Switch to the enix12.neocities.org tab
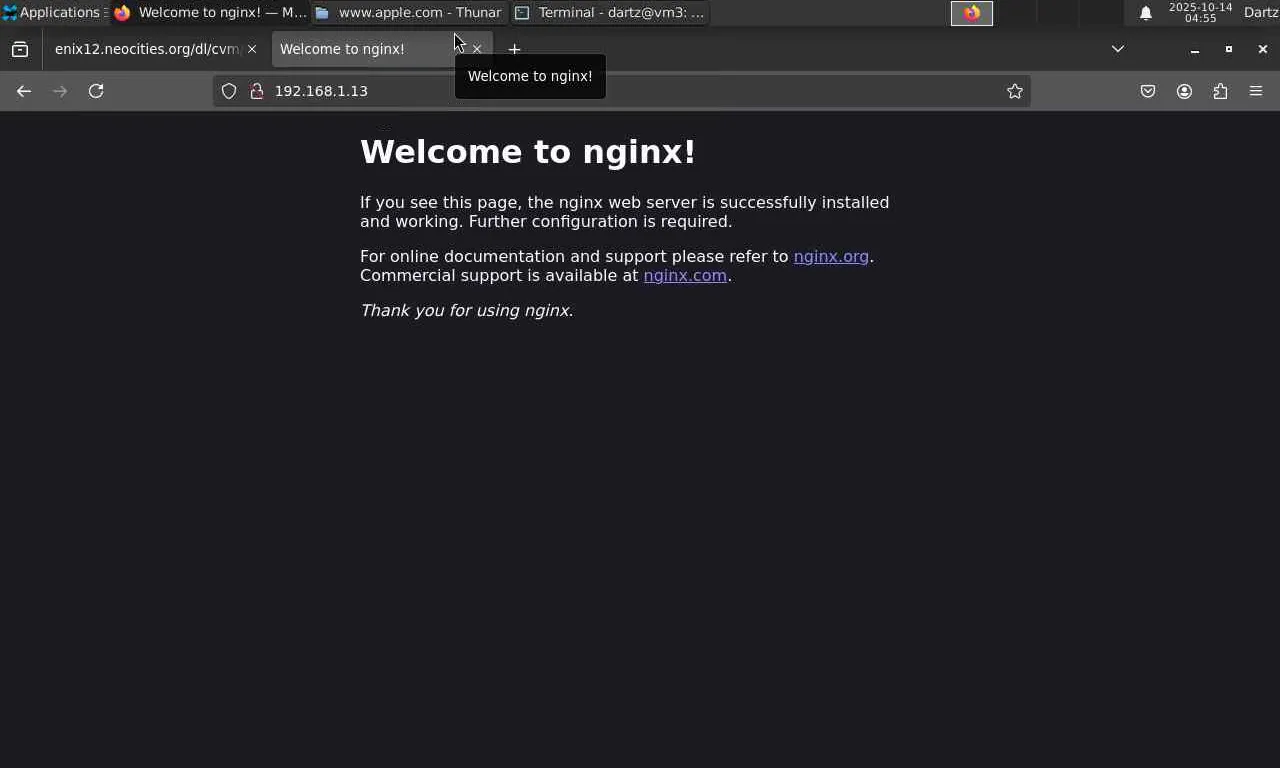This screenshot has width=1280, height=768. 147,49
